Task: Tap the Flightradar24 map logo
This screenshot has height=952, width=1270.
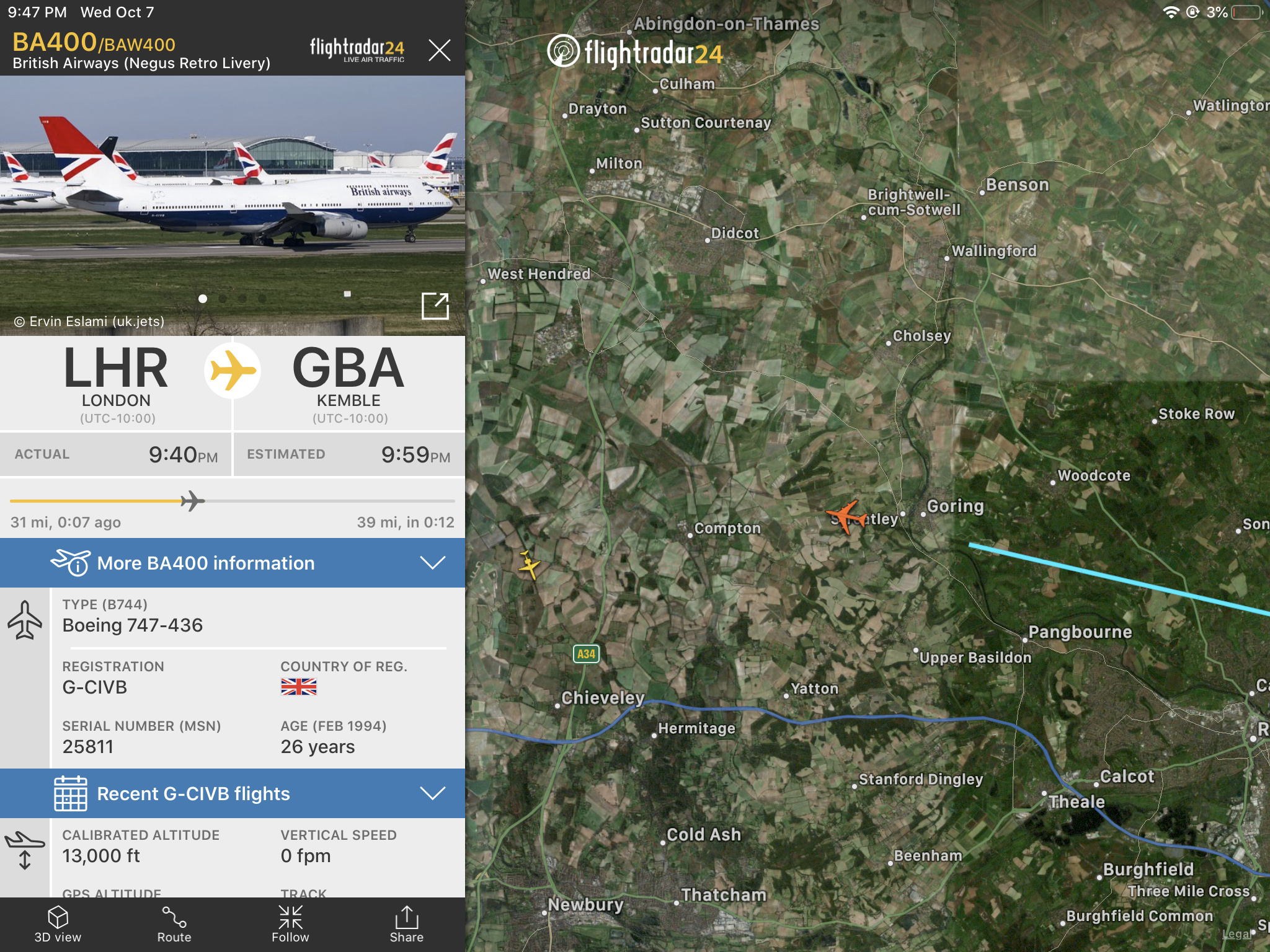Action: [x=635, y=52]
